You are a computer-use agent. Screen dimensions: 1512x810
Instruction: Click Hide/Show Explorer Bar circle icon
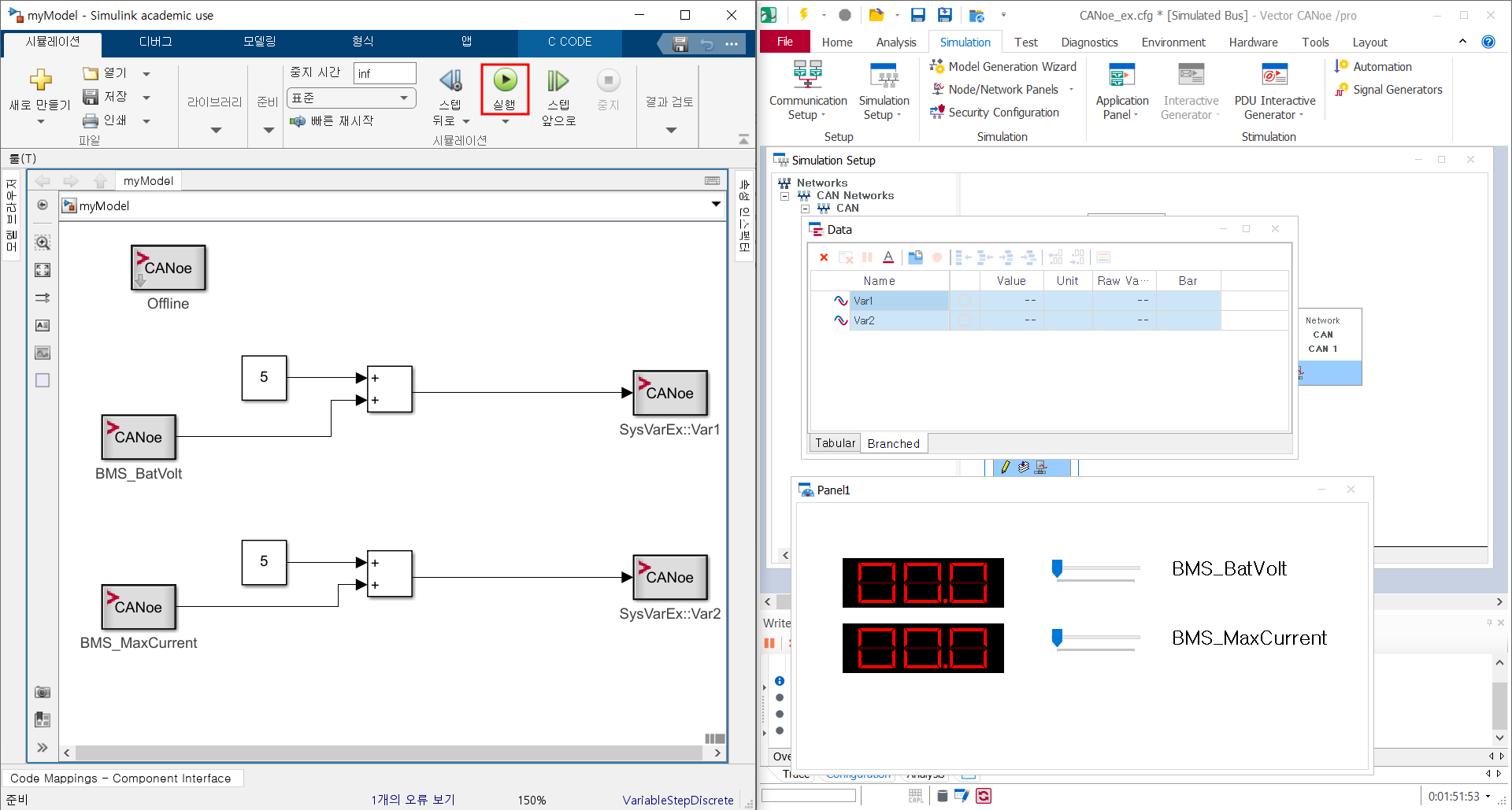tap(43, 205)
